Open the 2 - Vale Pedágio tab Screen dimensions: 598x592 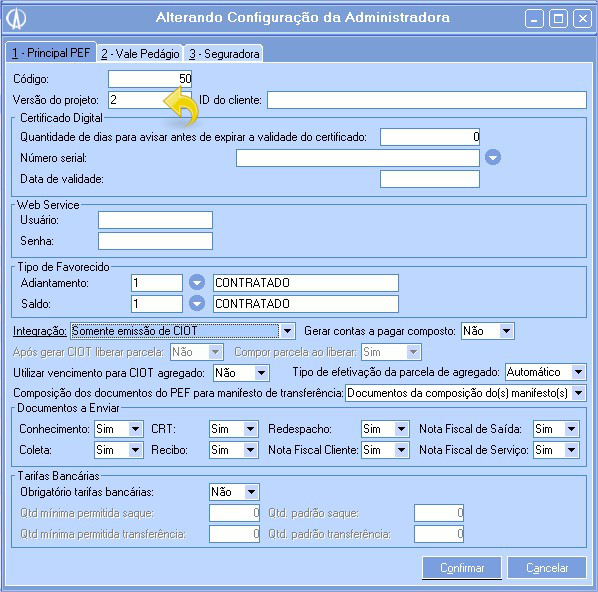(140, 54)
